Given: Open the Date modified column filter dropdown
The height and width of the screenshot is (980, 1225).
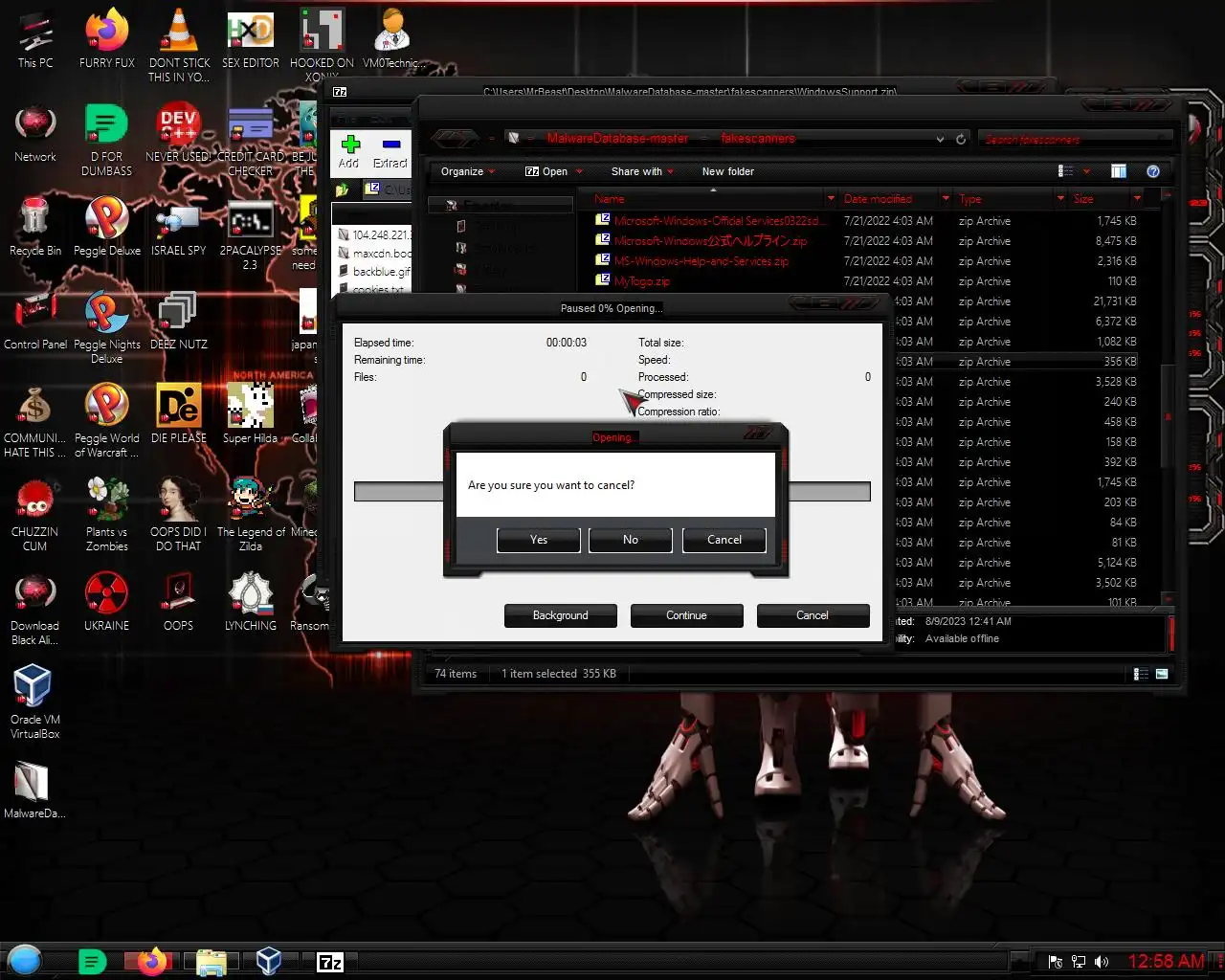Looking at the screenshot, I should pos(946,199).
